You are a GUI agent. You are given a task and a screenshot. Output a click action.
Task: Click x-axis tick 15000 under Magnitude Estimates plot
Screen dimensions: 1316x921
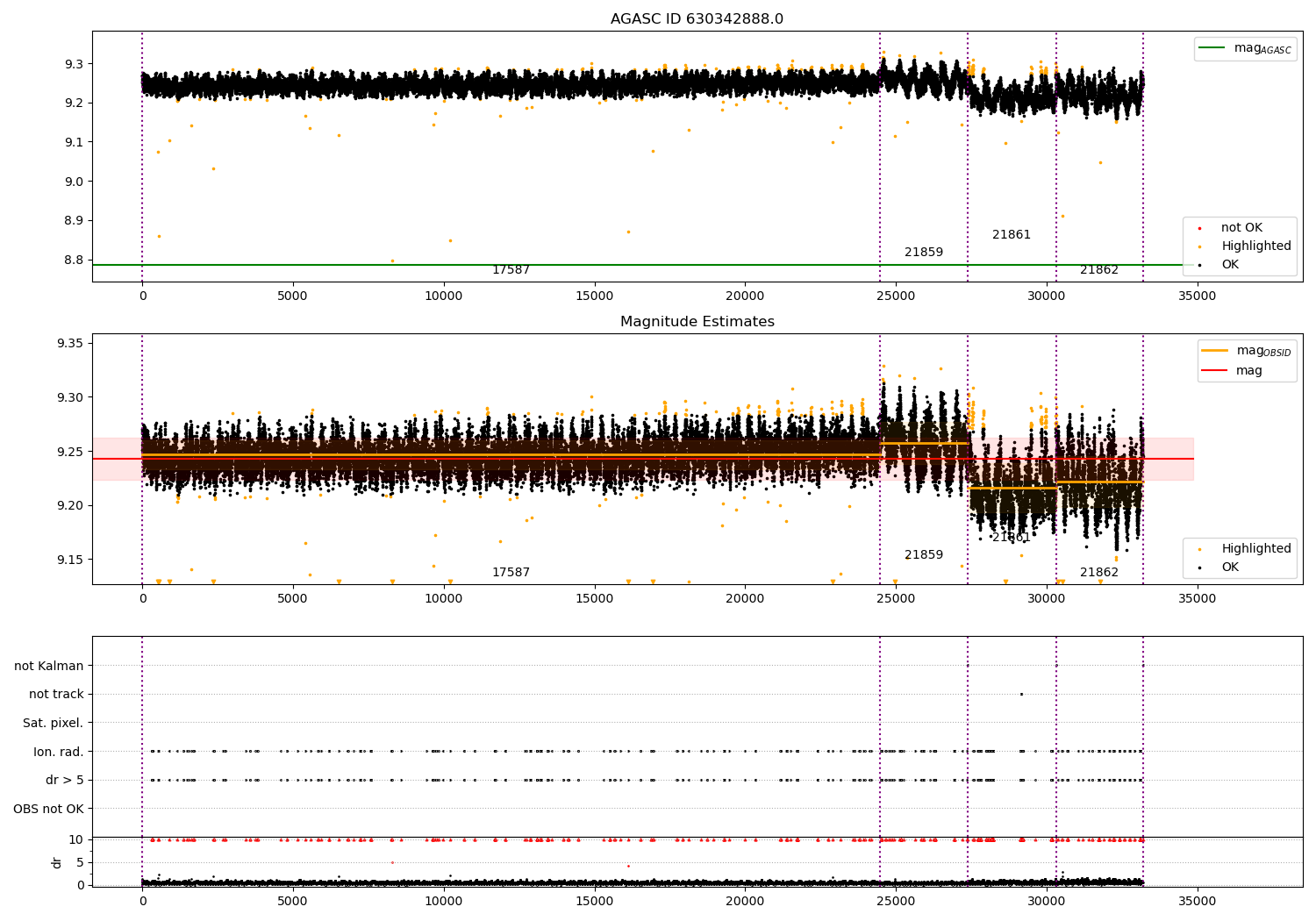pyautogui.click(x=594, y=599)
